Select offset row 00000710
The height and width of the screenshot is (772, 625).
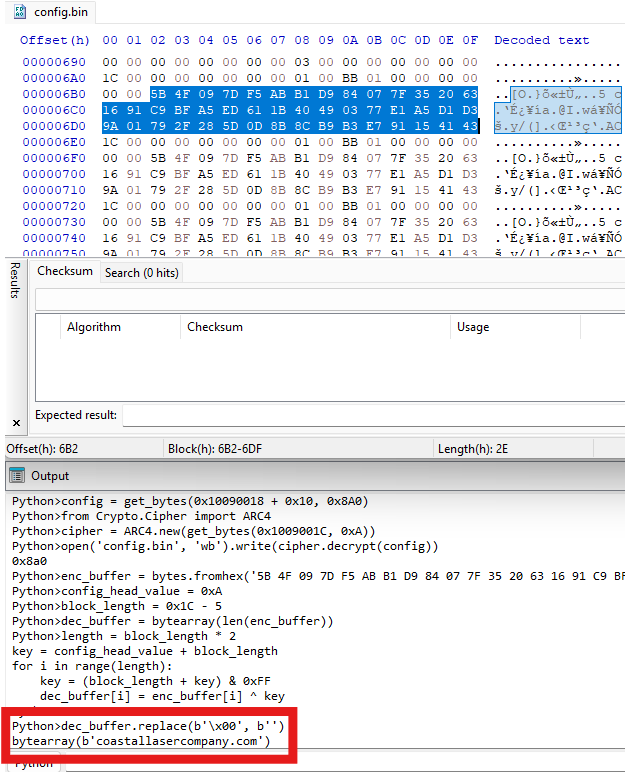coord(54,190)
